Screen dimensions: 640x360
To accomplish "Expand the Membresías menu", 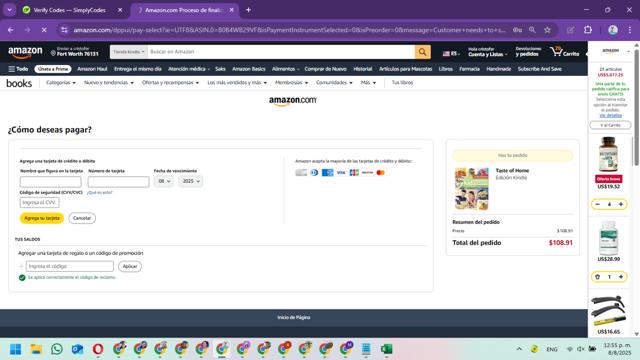I will pos(291,82).
